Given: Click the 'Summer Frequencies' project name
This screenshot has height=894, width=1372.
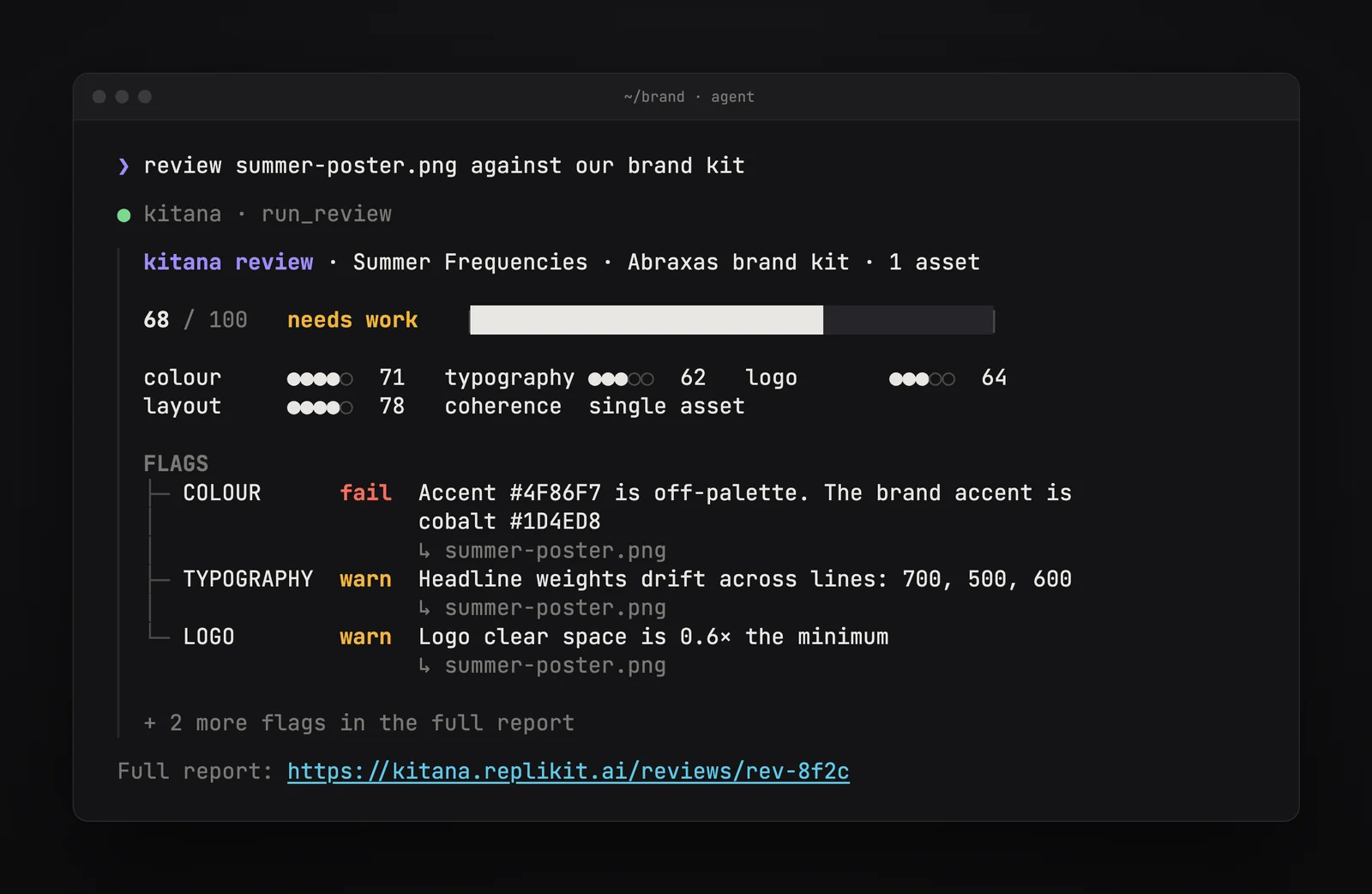Looking at the screenshot, I should click(471, 263).
